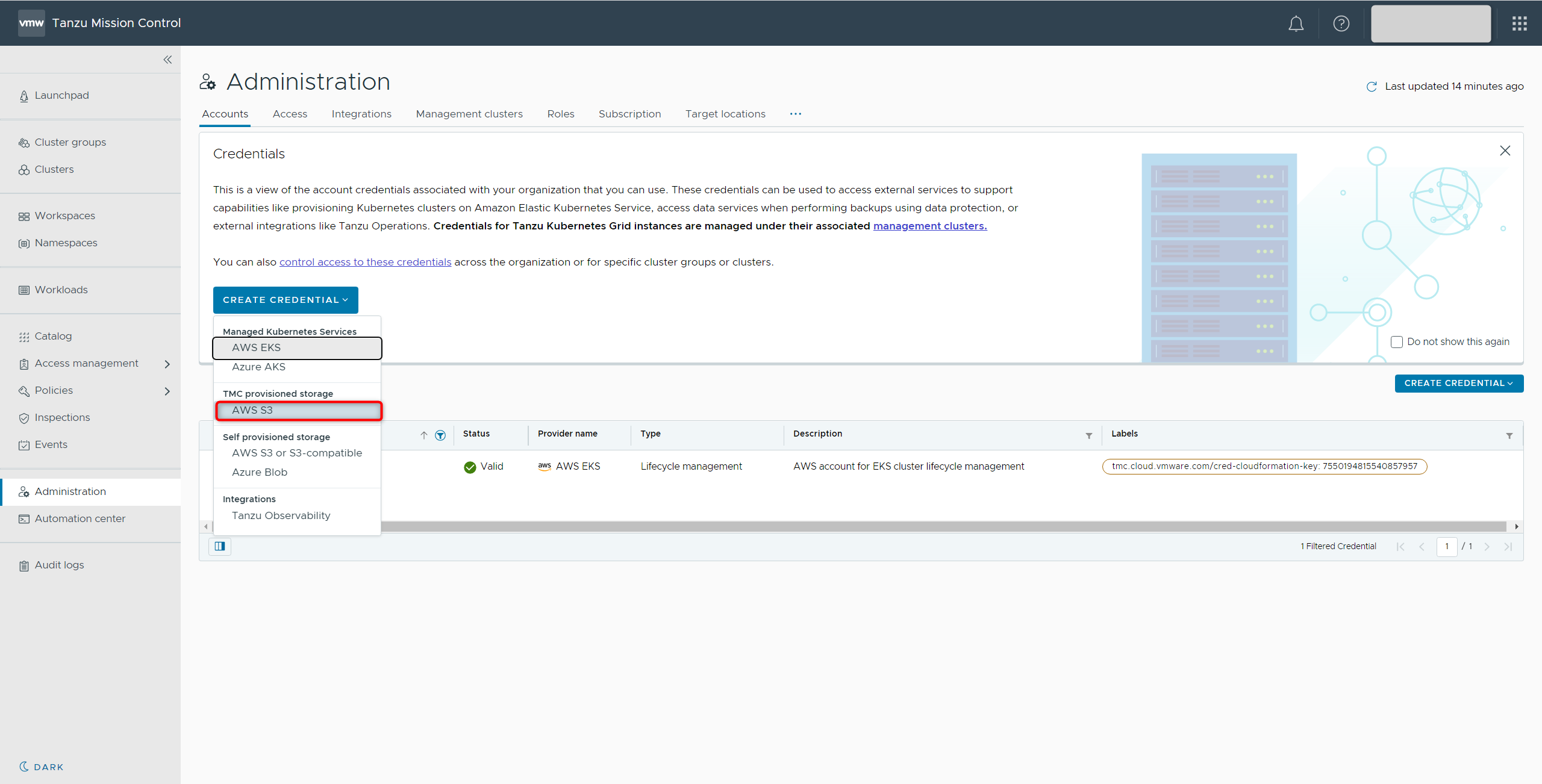
Task: Click the sort arrow in table header
Action: point(423,435)
